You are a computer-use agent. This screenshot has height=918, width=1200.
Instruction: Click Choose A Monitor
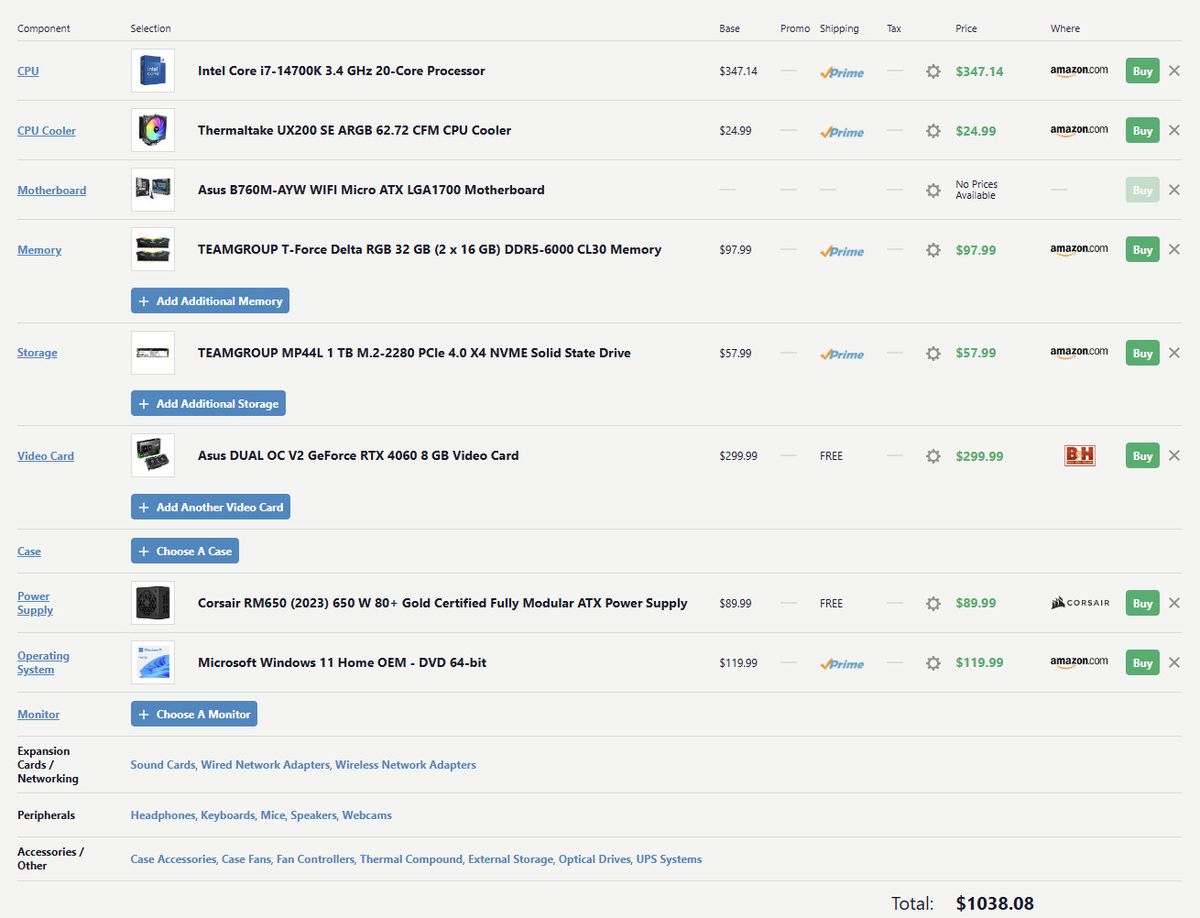(x=193, y=714)
